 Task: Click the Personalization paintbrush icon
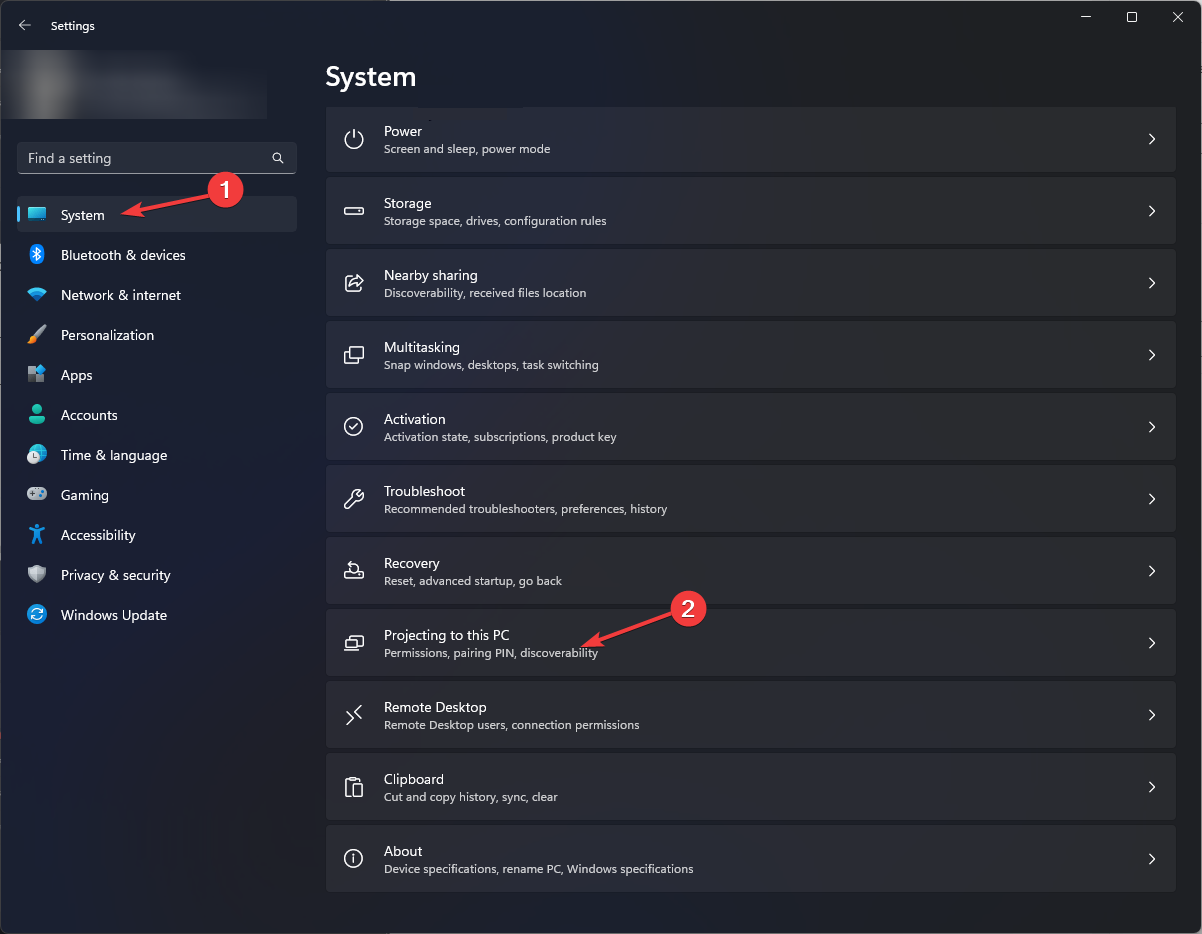coord(37,335)
